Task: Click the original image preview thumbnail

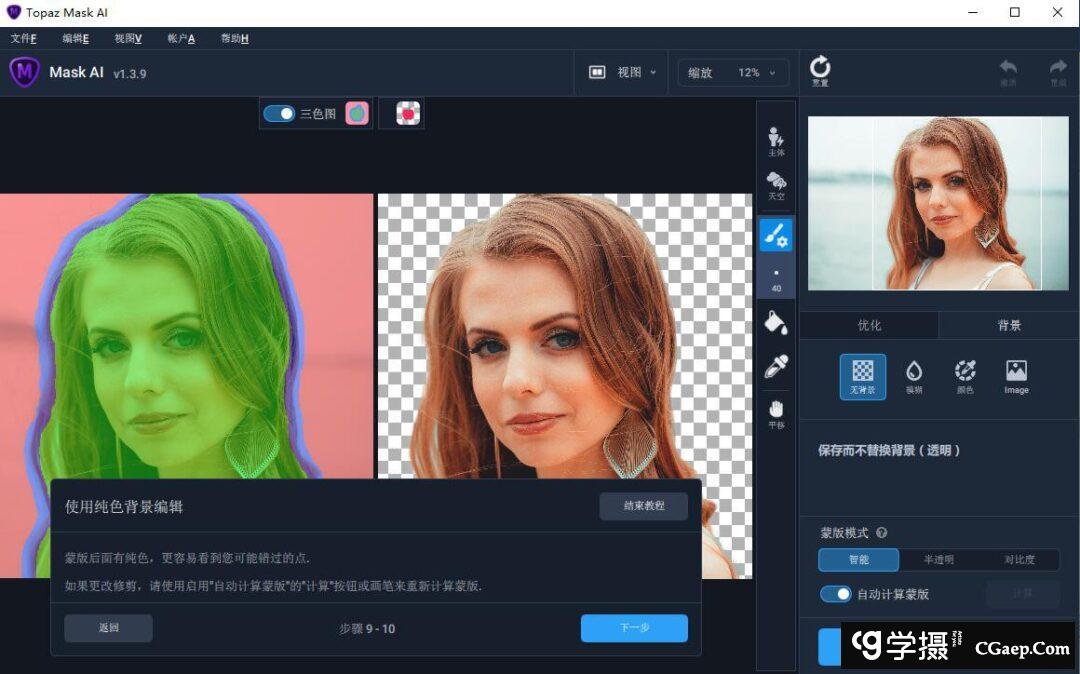Action: (938, 204)
